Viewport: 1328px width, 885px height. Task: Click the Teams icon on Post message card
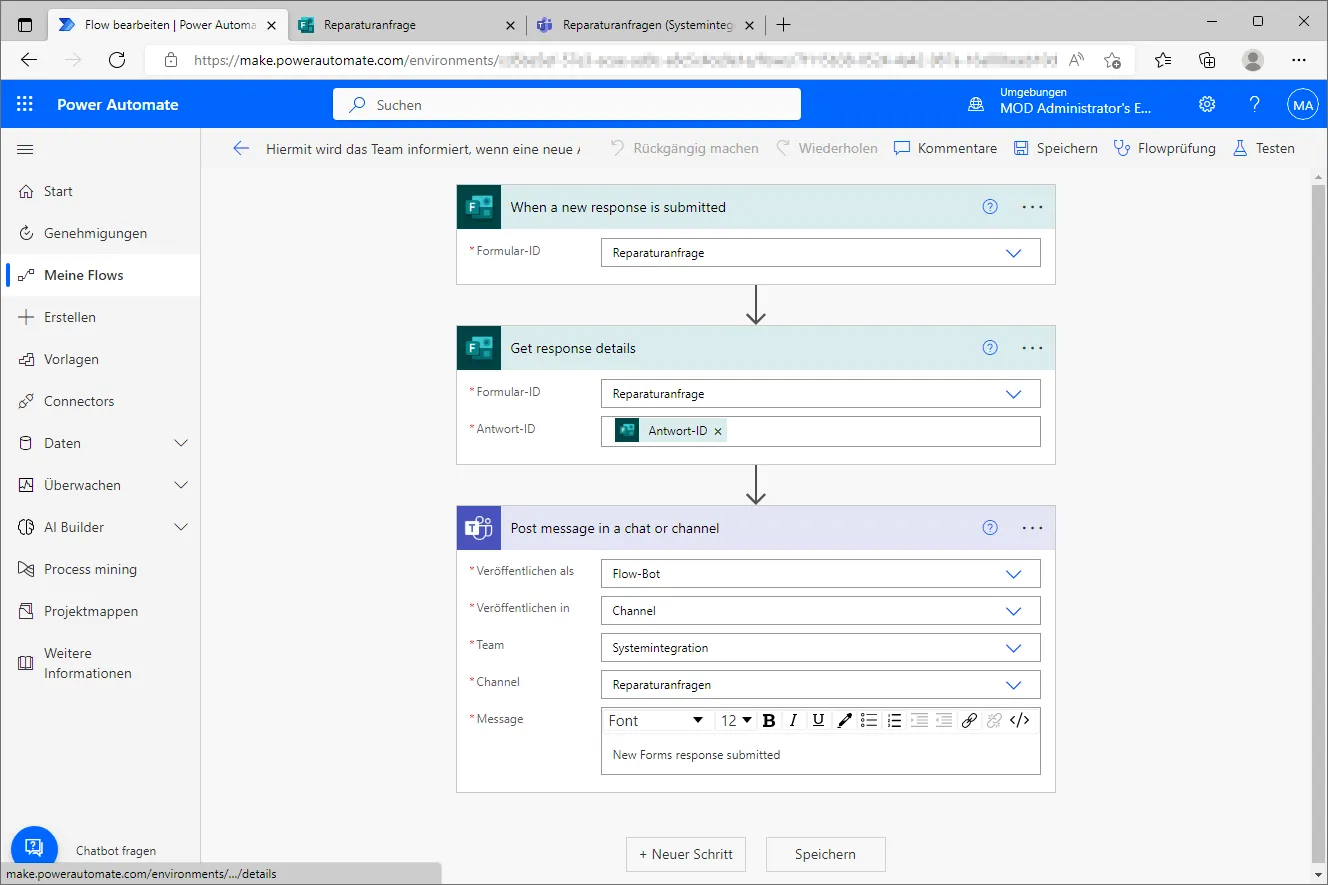(479, 528)
